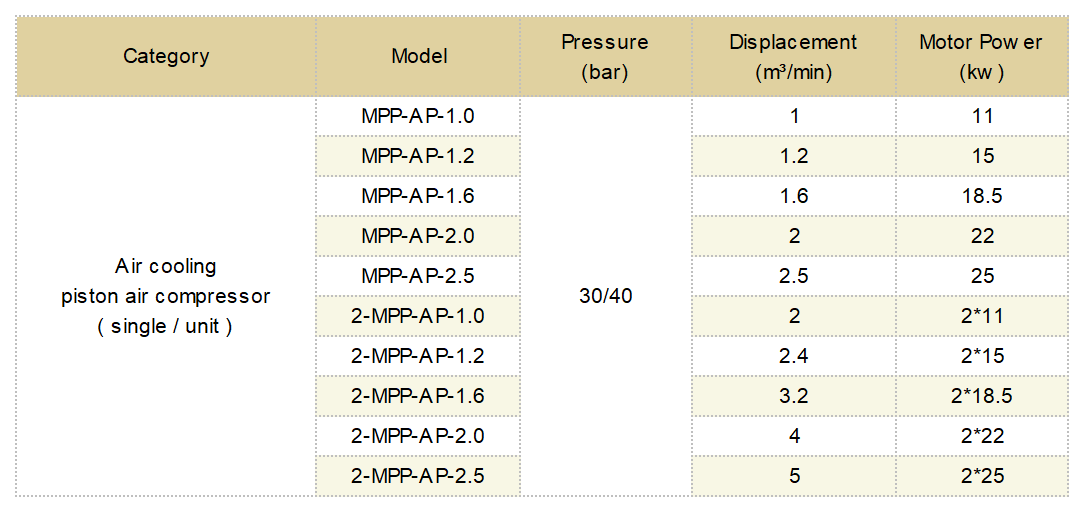Click the 30/40 pressure value cell
Viewport: 1084px width, 512px height.
606,296
